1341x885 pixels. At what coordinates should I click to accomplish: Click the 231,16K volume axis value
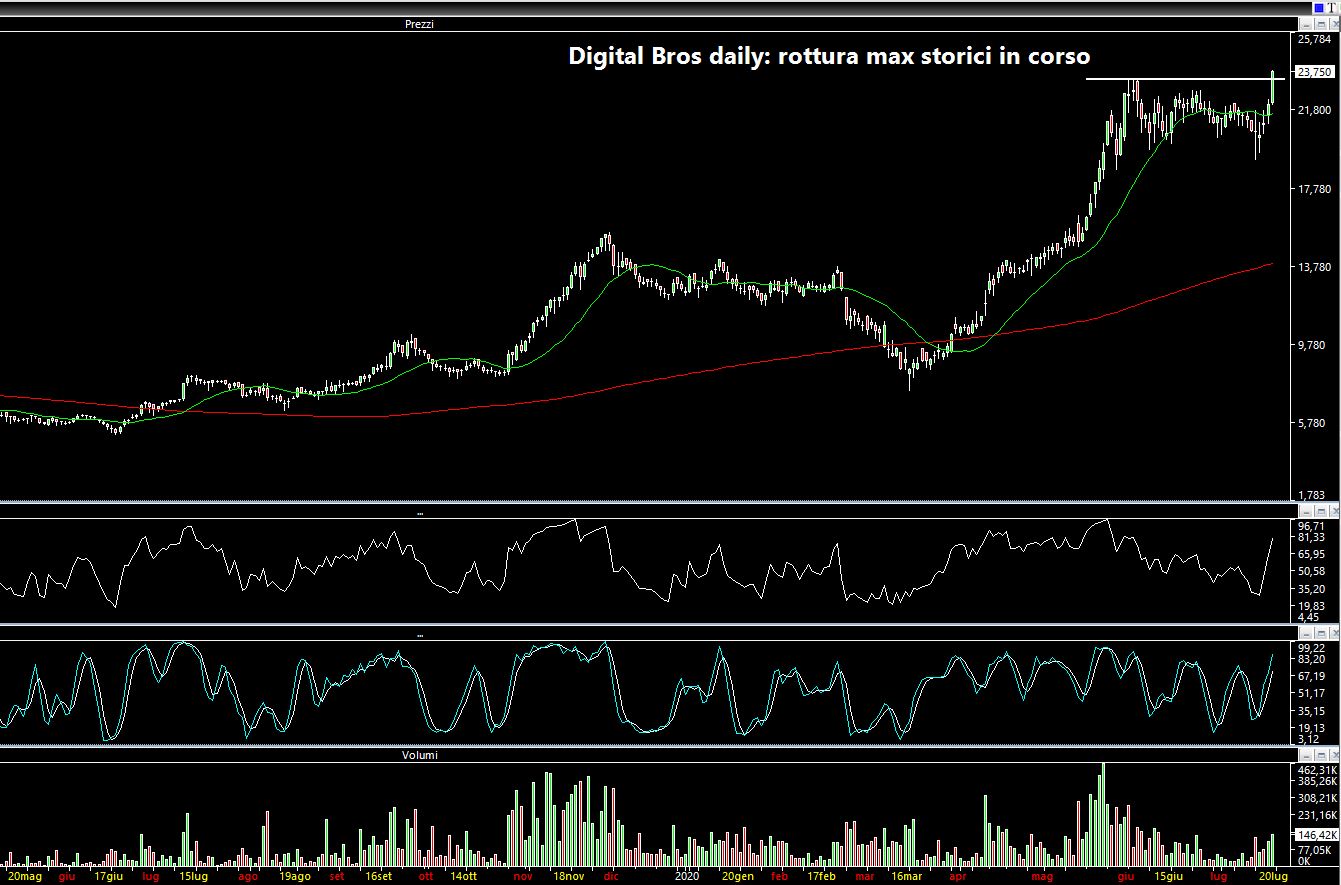pyautogui.click(x=1317, y=817)
